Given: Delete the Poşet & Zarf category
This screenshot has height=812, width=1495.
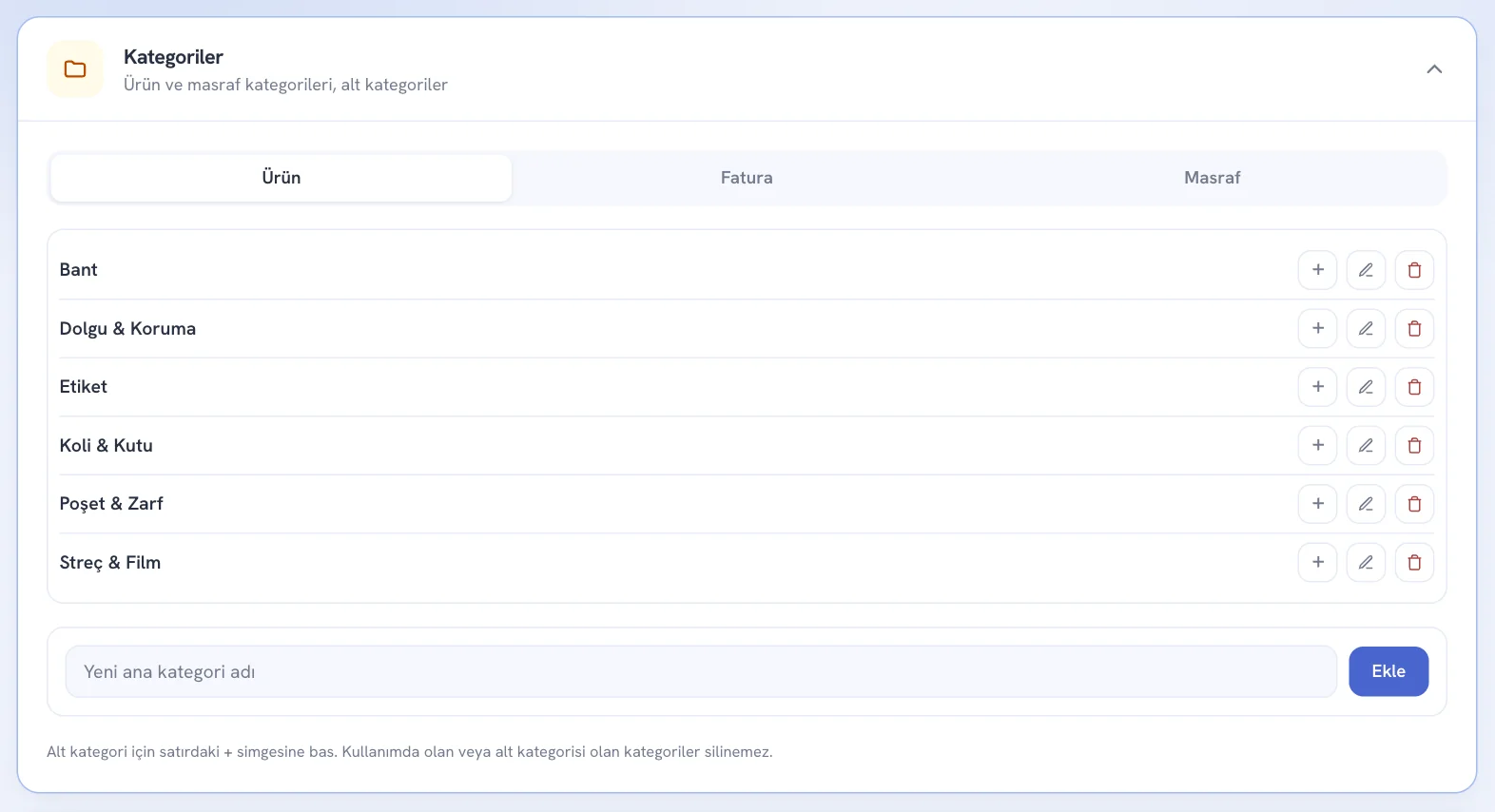Looking at the screenshot, I should click(x=1414, y=504).
